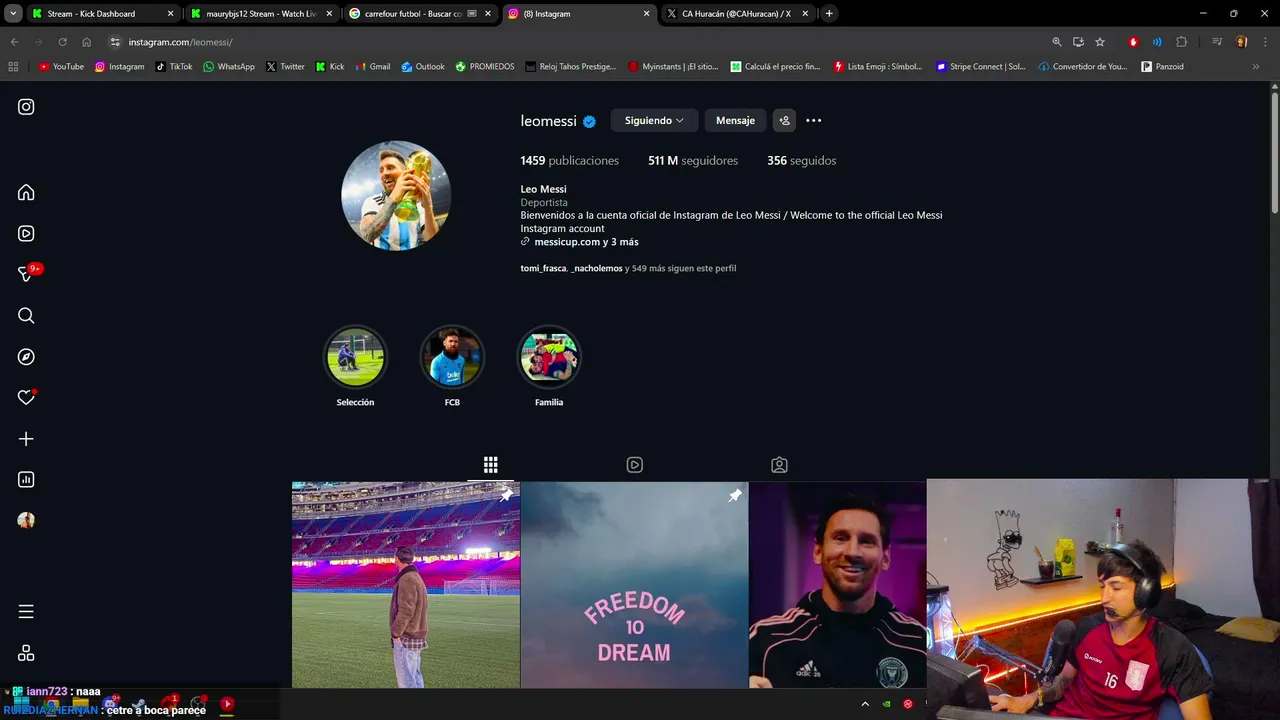
Task: Open media control icon in Chrome toolbar
Action: point(1217,42)
